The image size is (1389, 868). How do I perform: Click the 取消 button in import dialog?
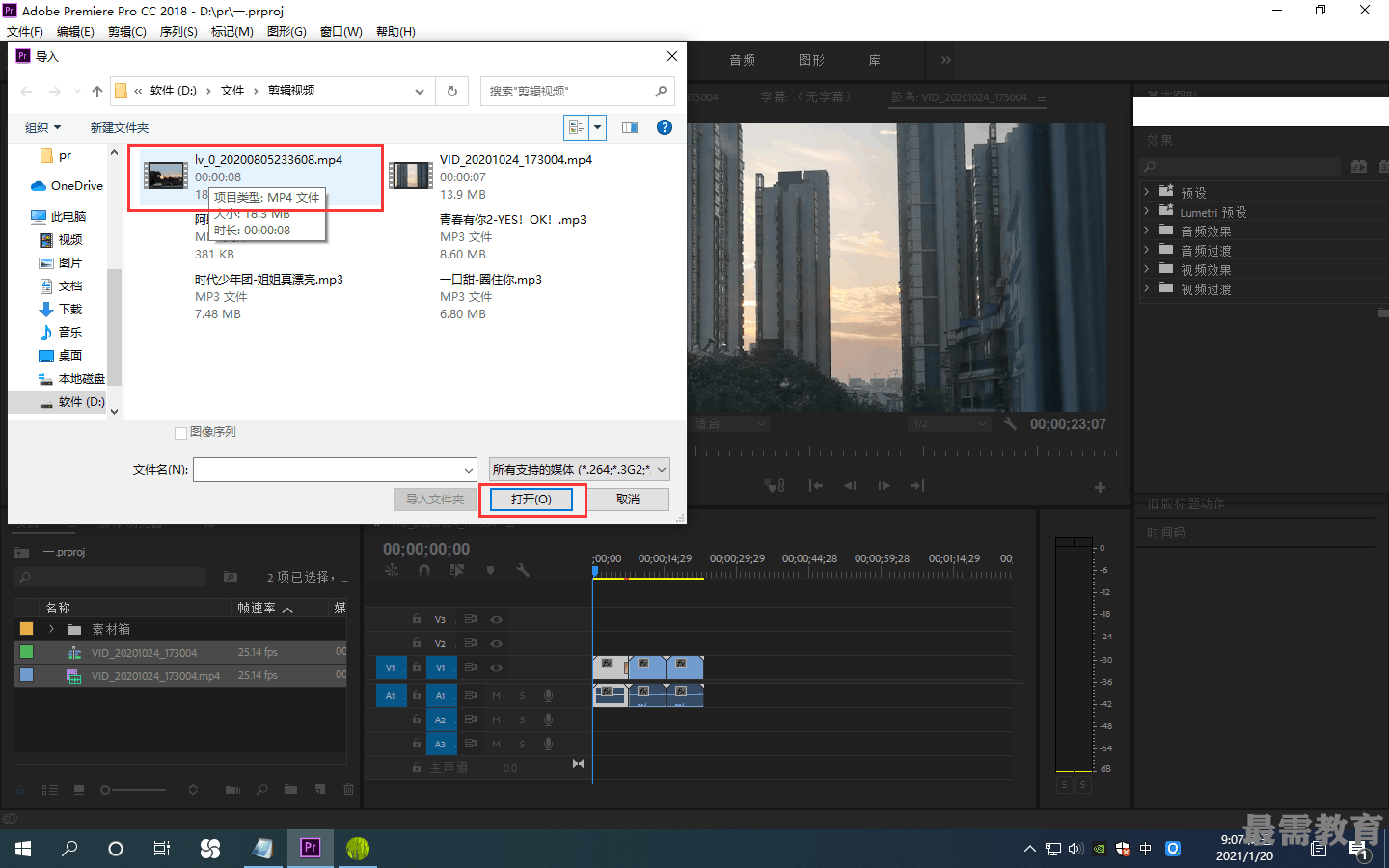[628, 500]
